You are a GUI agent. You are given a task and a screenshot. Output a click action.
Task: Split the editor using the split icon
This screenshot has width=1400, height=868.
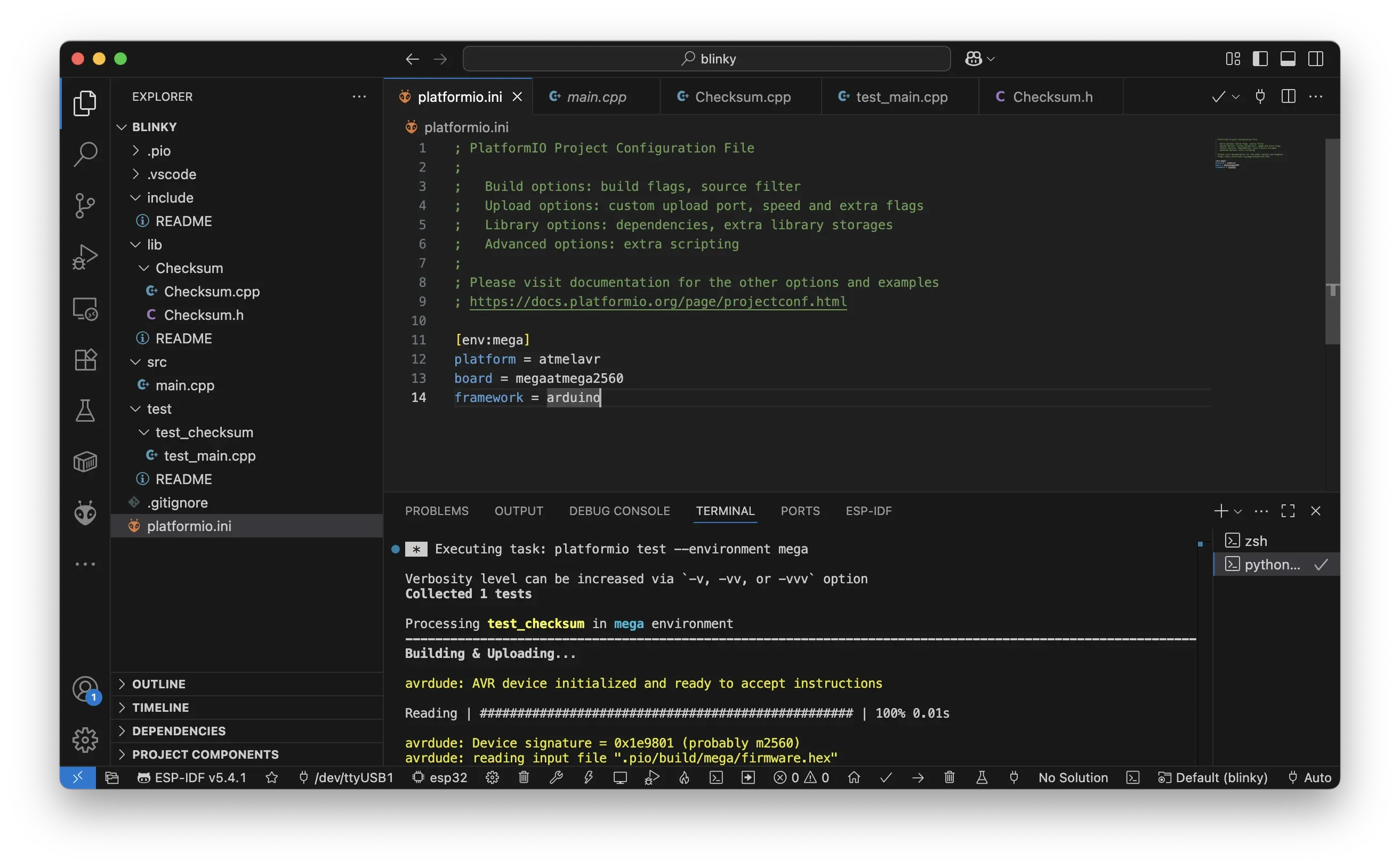pyautogui.click(x=1288, y=97)
